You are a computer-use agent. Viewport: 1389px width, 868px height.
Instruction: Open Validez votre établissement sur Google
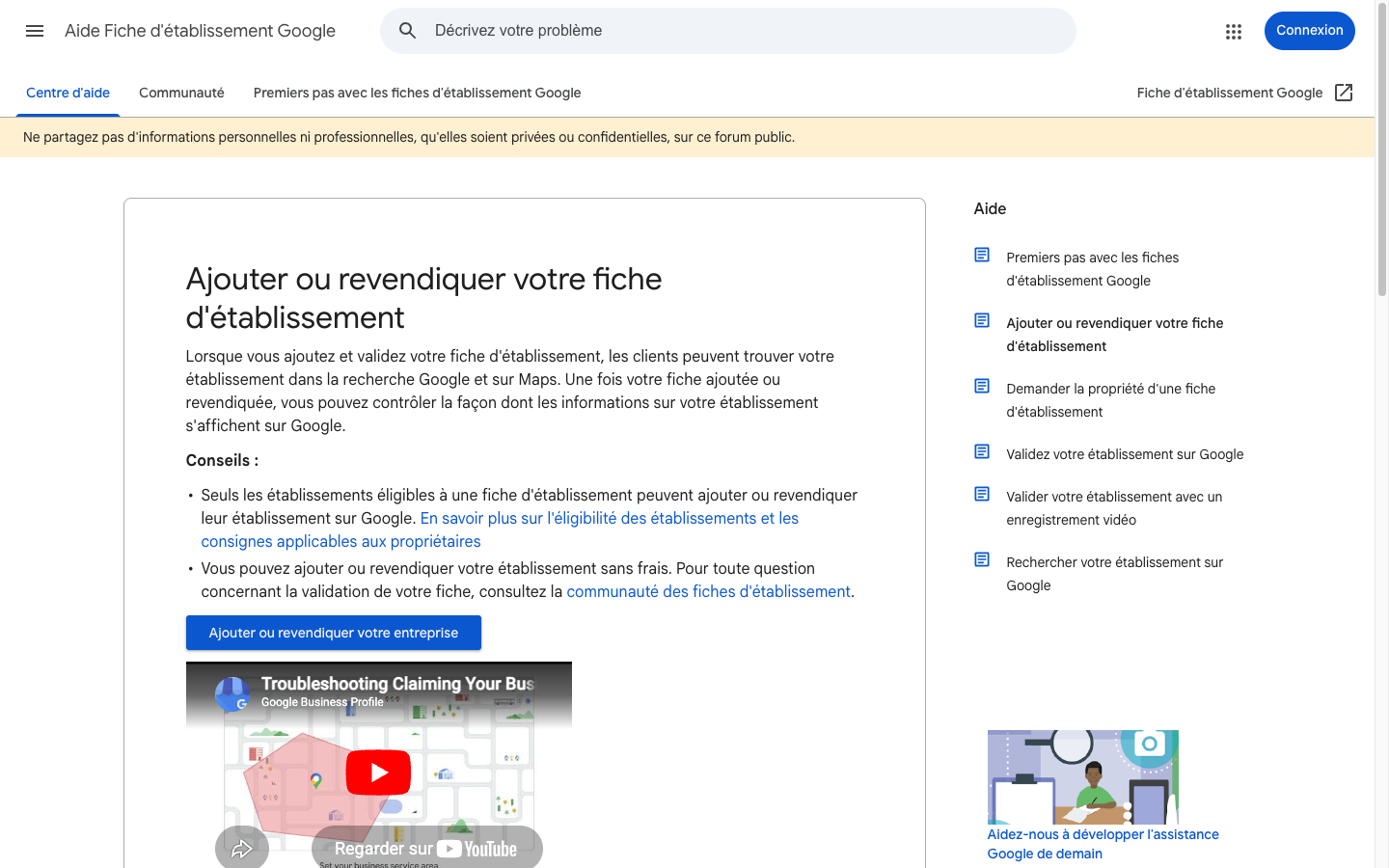coord(1125,454)
